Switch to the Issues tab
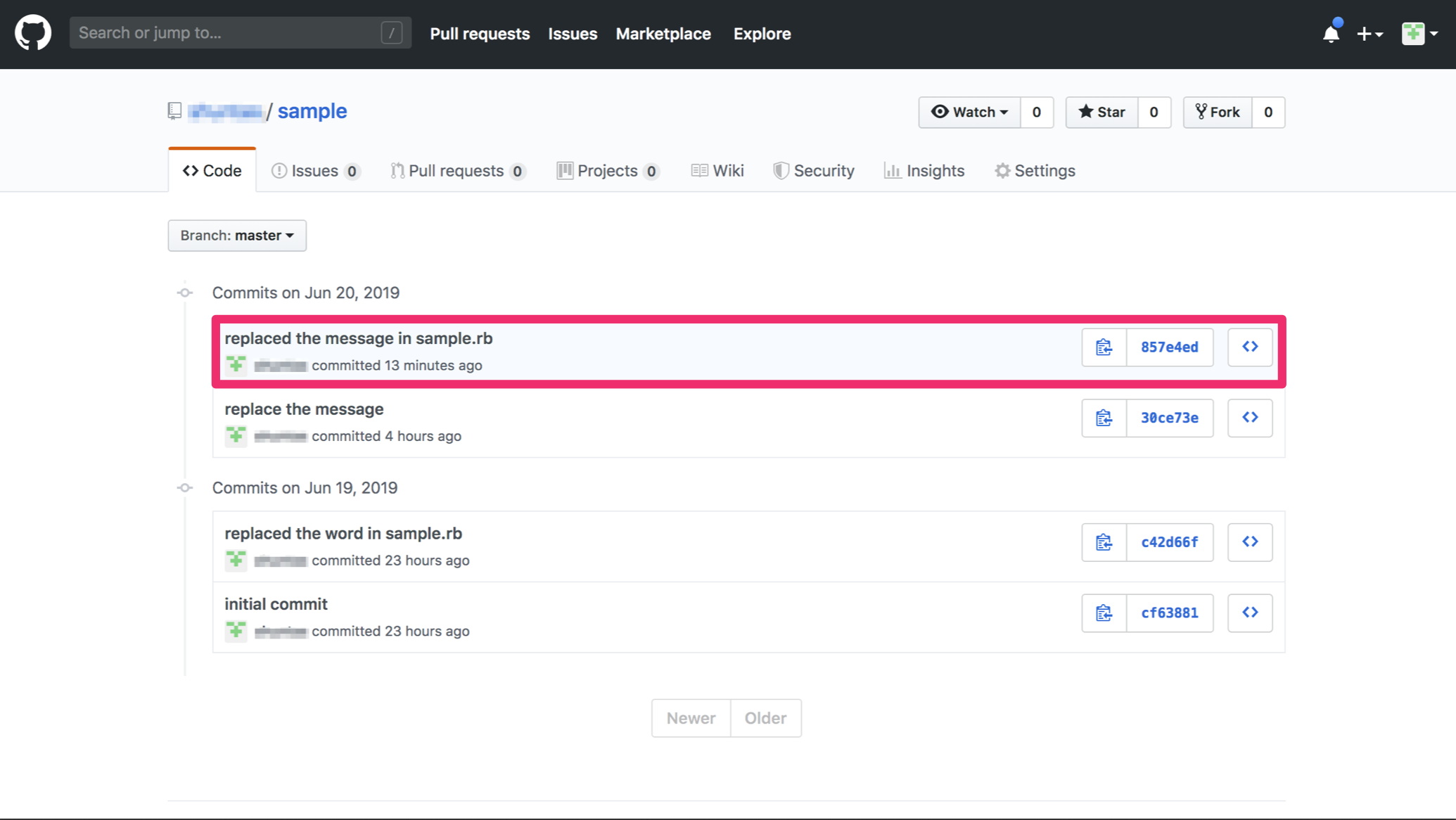 coord(314,171)
